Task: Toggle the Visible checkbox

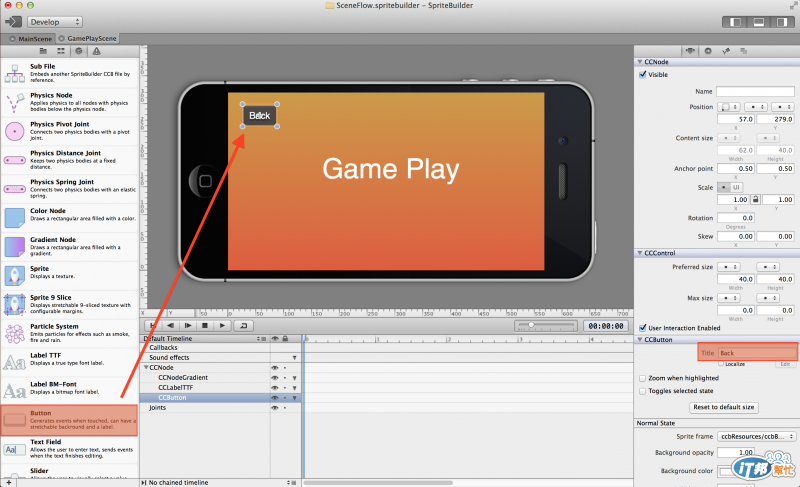Action: point(642,74)
